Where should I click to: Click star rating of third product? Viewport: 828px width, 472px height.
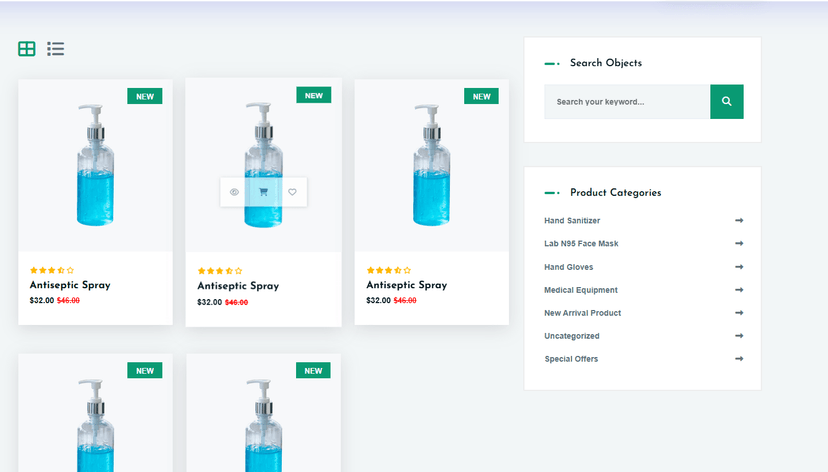(x=389, y=270)
